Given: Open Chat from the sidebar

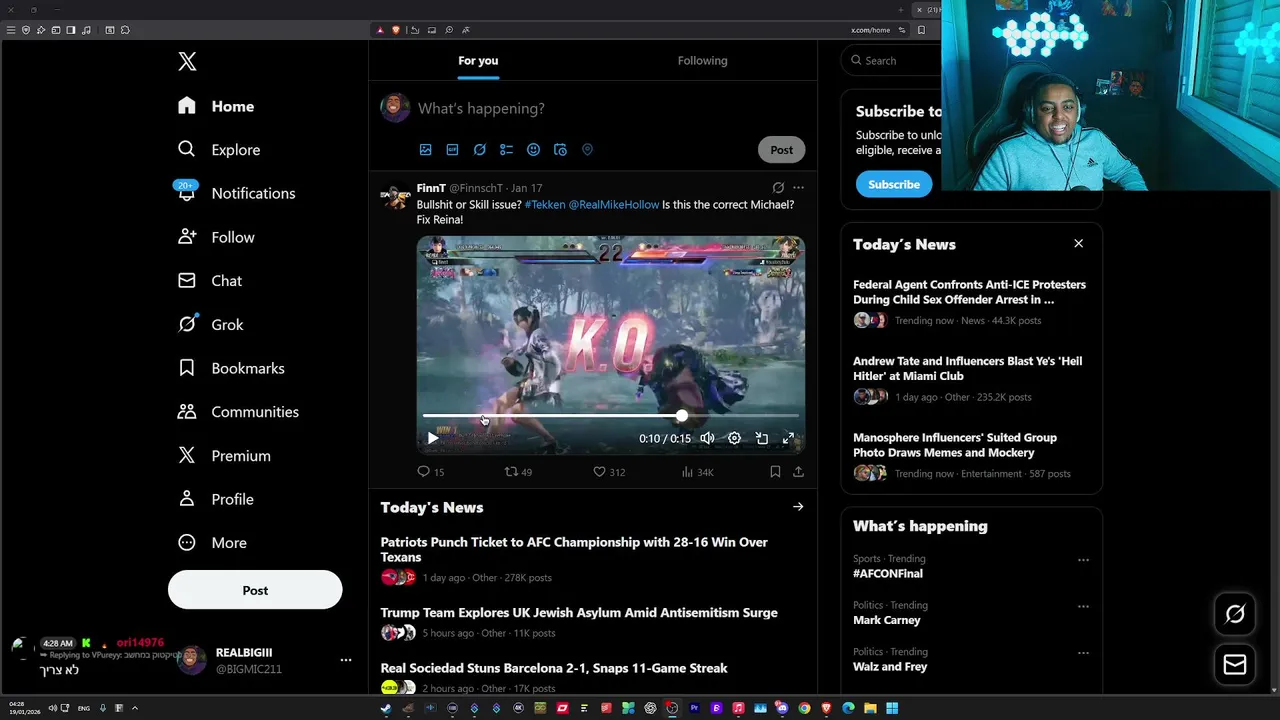Looking at the screenshot, I should pyautogui.click(x=210, y=281).
